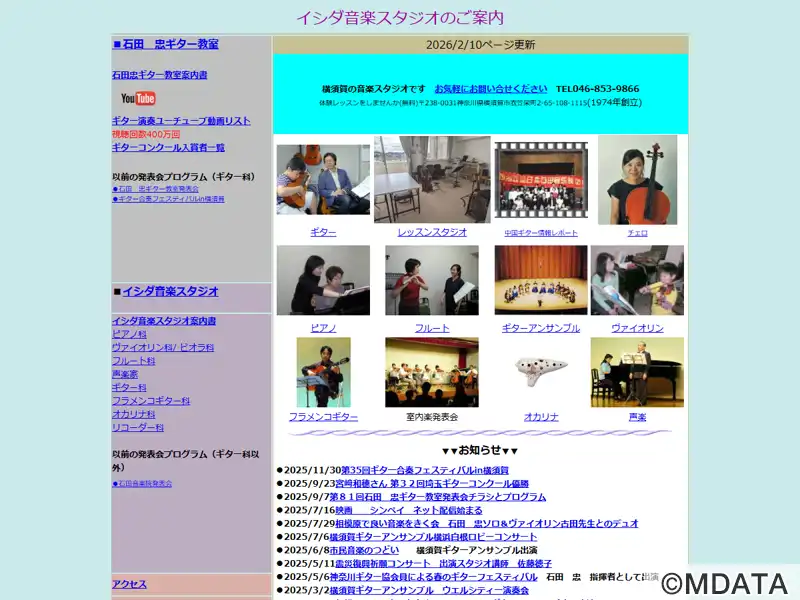800x600 pixels.
Task: Click オカリナ caption link
Action: click(x=541, y=417)
